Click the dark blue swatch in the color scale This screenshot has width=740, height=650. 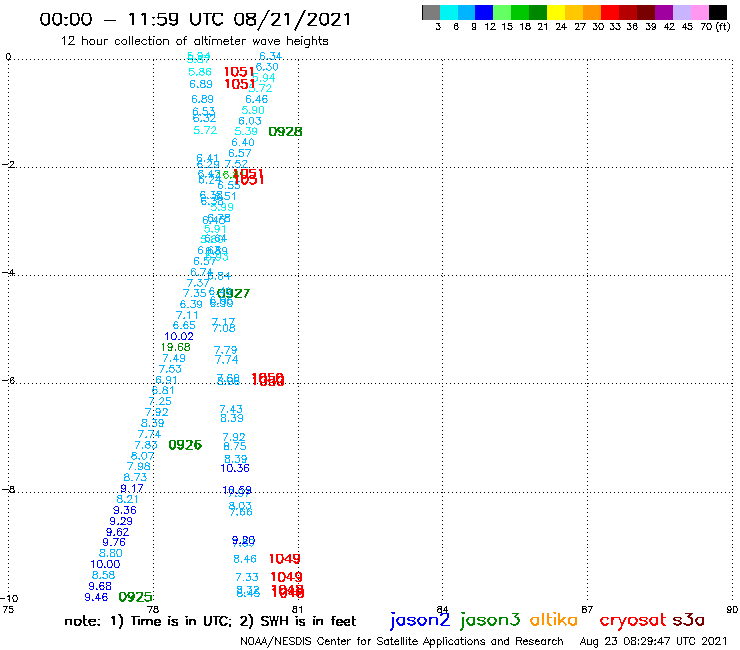pyautogui.click(x=484, y=12)
